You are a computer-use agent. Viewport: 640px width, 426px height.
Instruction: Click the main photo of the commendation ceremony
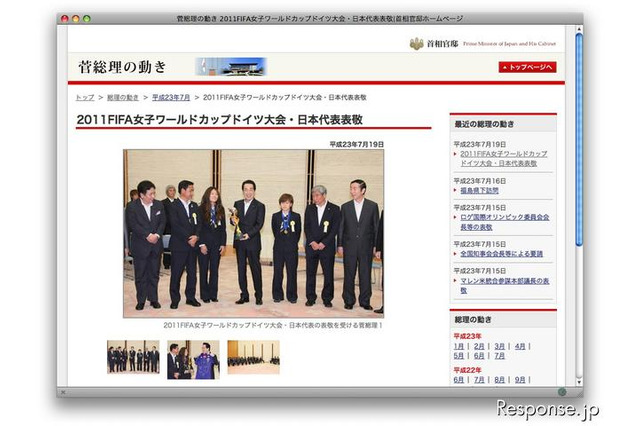253,233
